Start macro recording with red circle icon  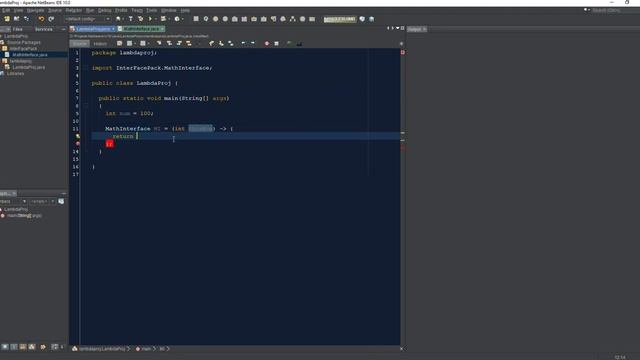pos(267,43)
